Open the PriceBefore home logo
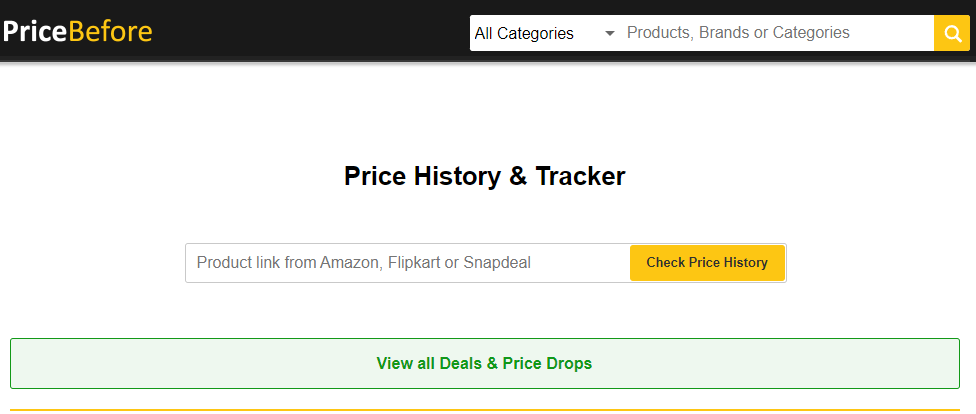Screen dimensions: 976x414 click(x=78, y=32)
